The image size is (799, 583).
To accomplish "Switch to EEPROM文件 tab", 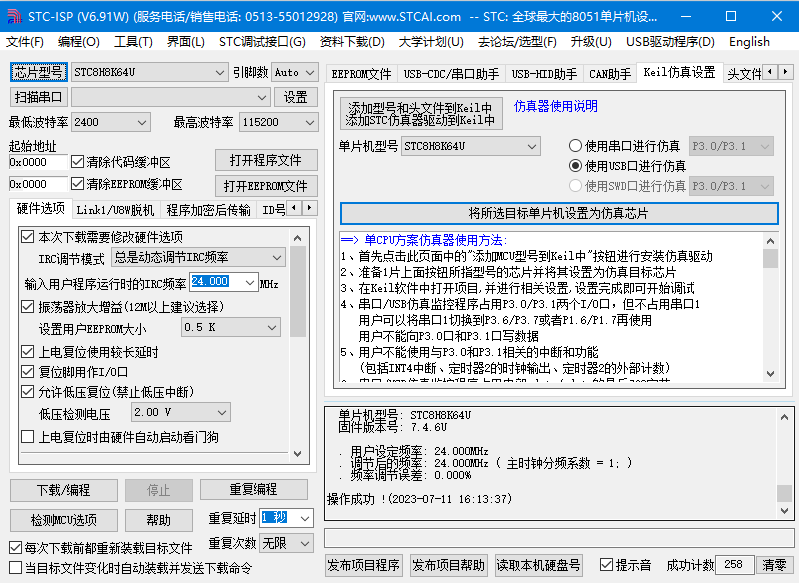I will 361,74.
